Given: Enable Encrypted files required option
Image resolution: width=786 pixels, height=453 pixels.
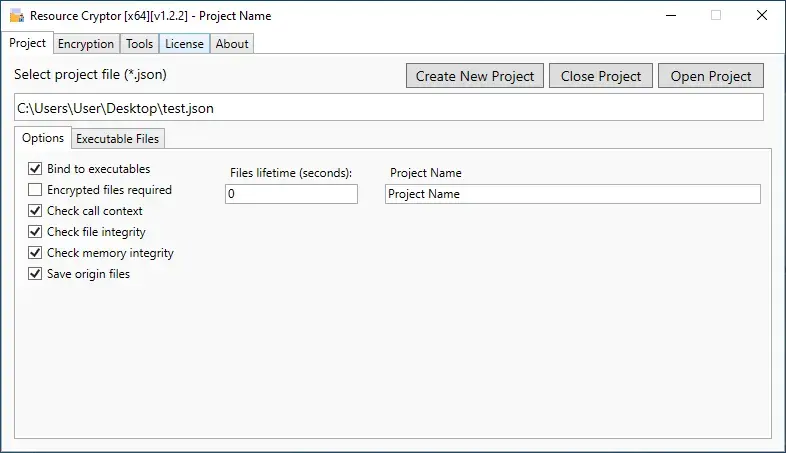Looking at the screenshot, I should [35, 190].
